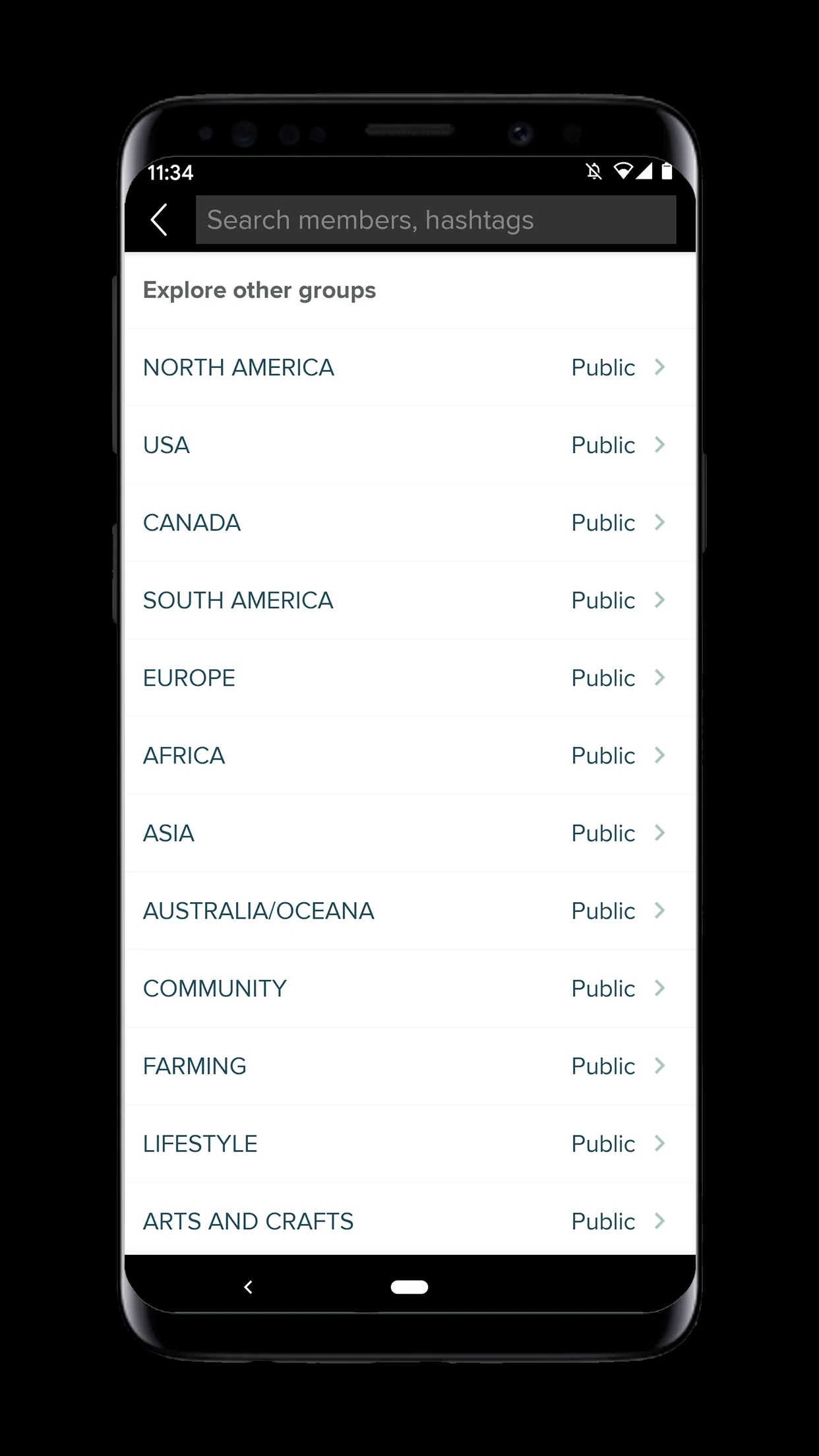
Task: Open the FARMING group
Action: coord(409,1066)
